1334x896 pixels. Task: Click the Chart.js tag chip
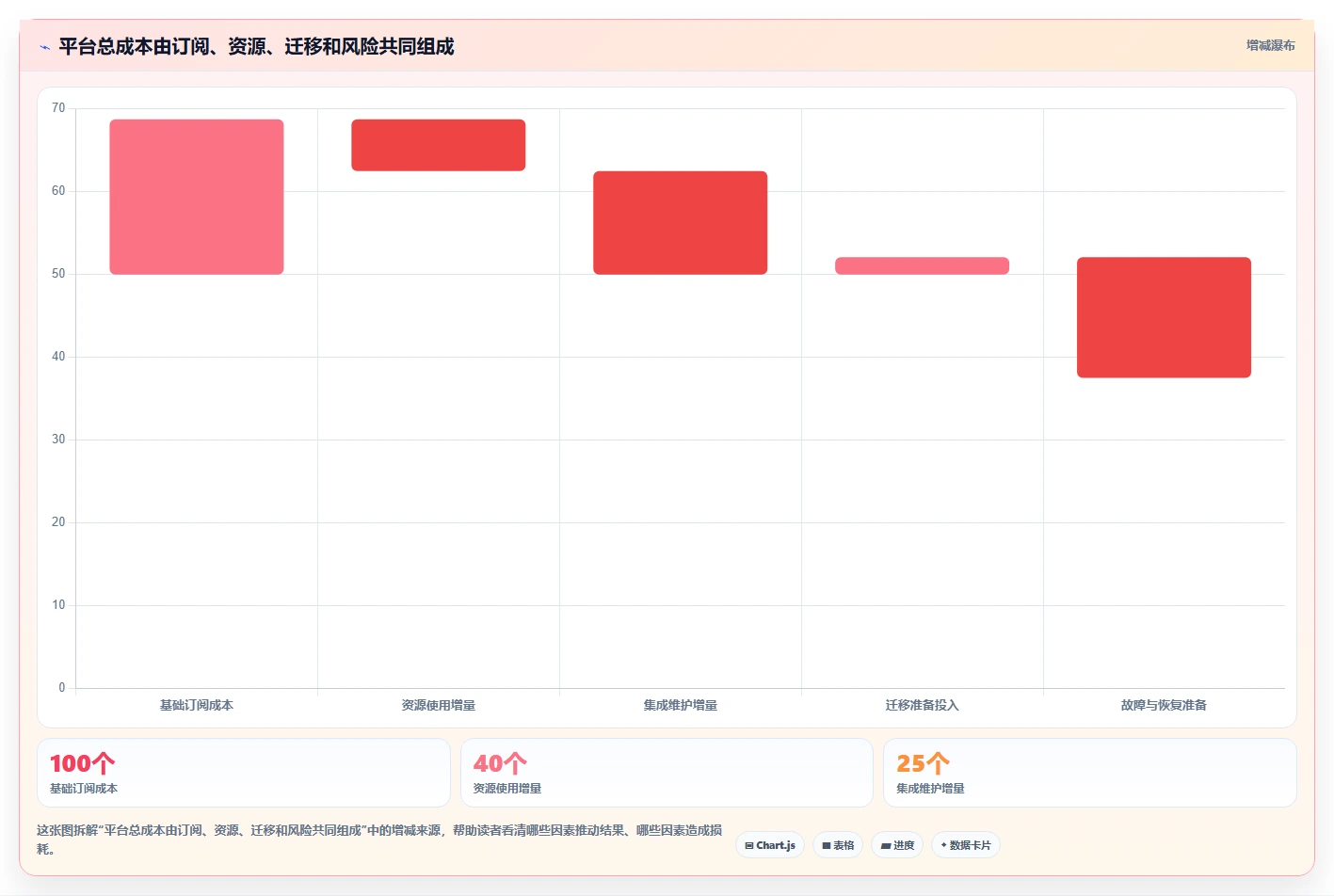pyautogui.click(x=770, y=845)
